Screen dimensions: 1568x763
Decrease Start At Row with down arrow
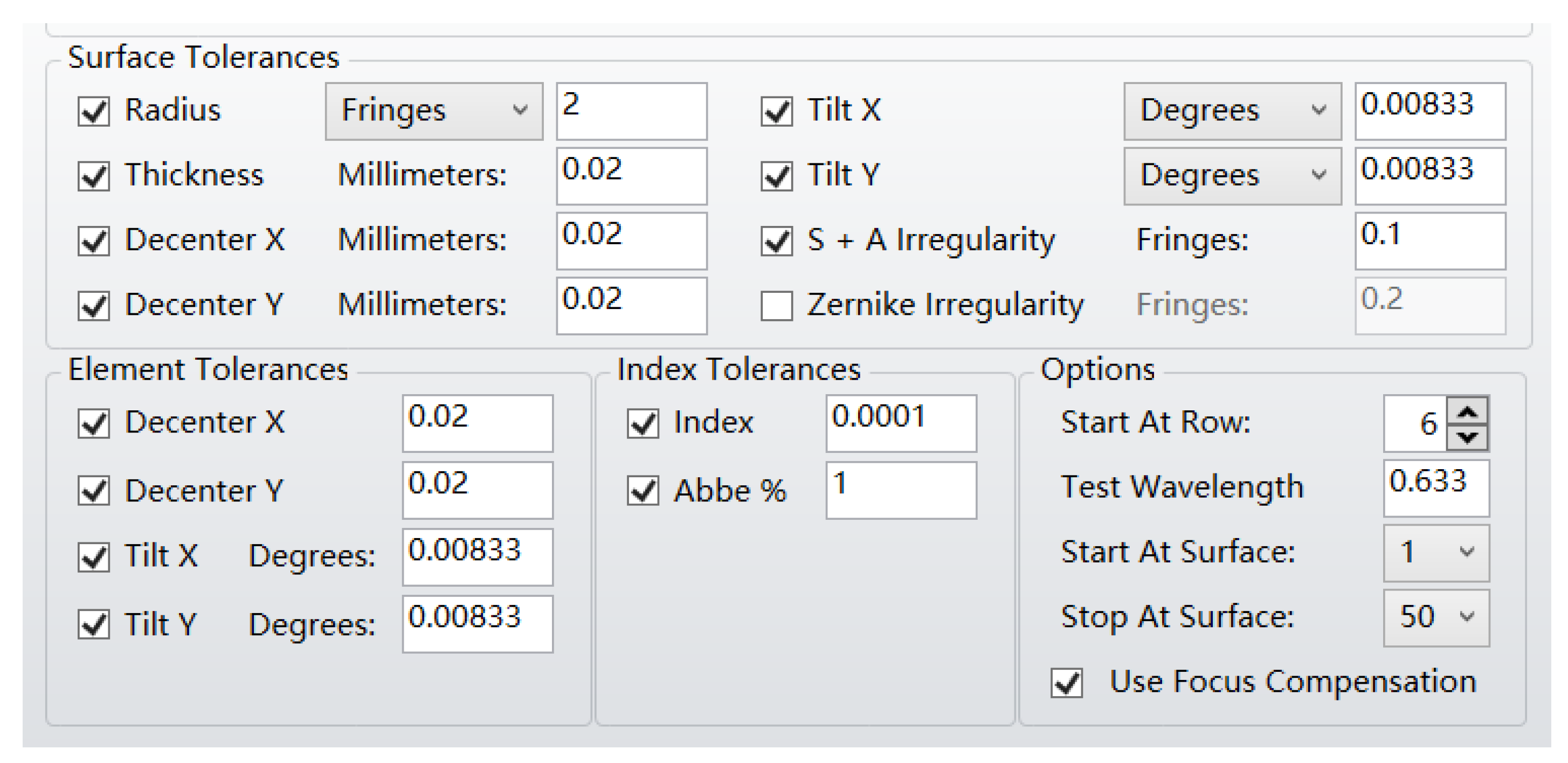pos(1468,437)
